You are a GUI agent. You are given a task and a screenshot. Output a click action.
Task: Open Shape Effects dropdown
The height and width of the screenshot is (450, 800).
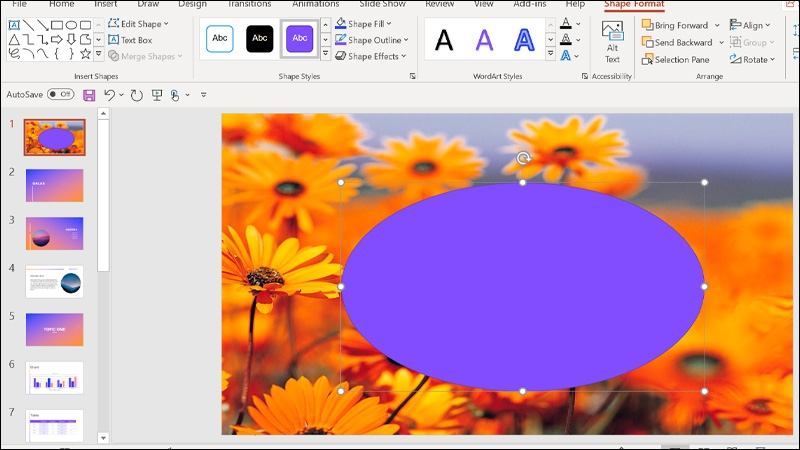coord(371,56)
